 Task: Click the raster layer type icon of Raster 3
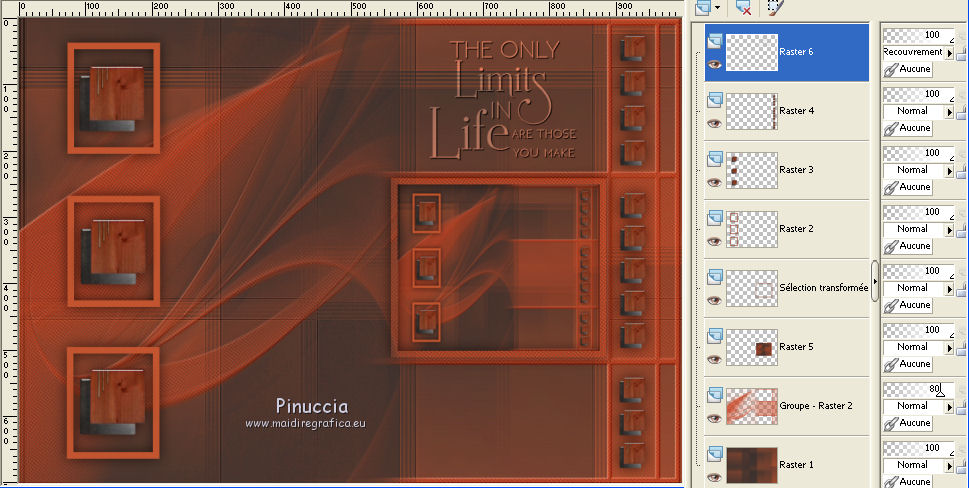click(714, 159)
